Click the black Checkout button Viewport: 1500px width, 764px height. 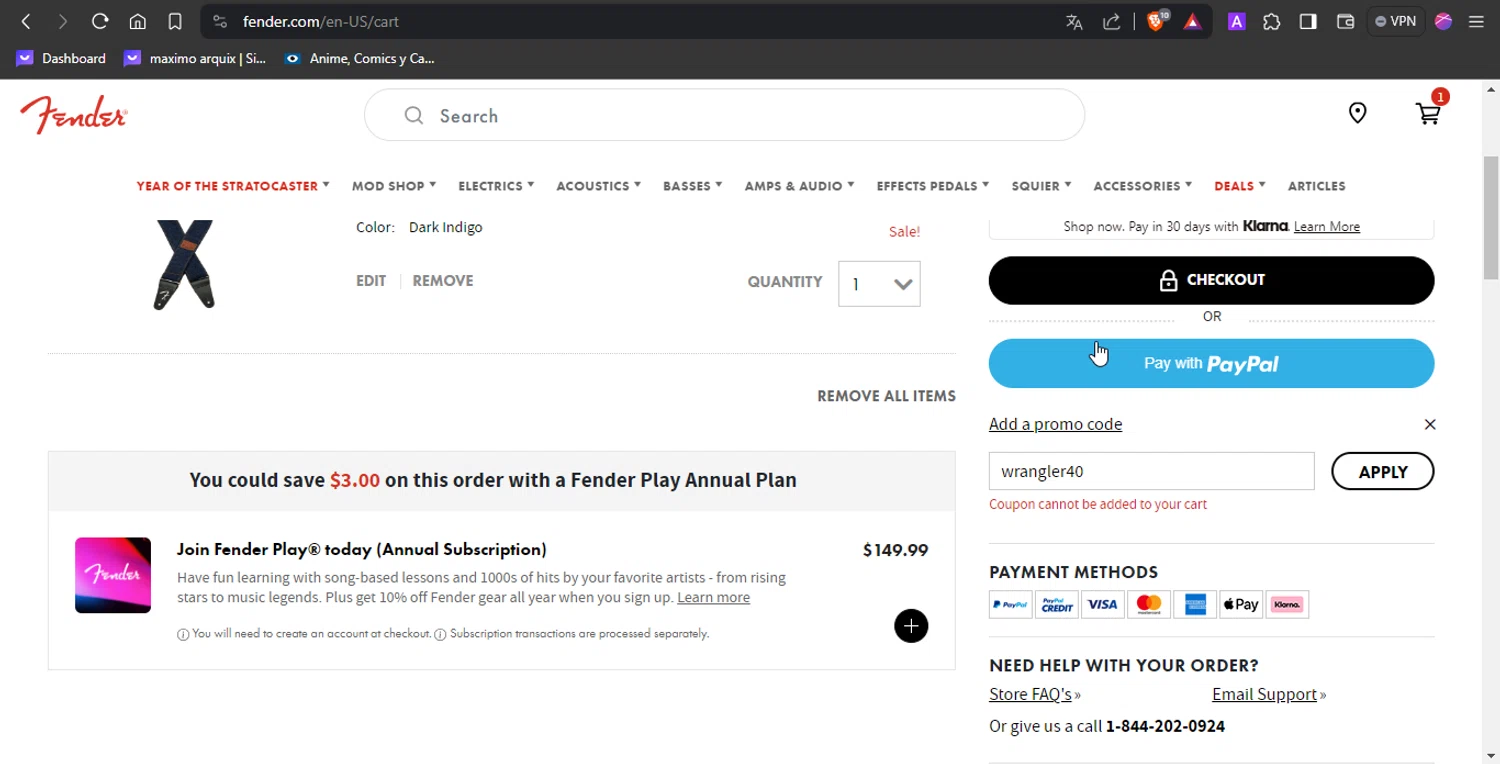(1211, 280)
